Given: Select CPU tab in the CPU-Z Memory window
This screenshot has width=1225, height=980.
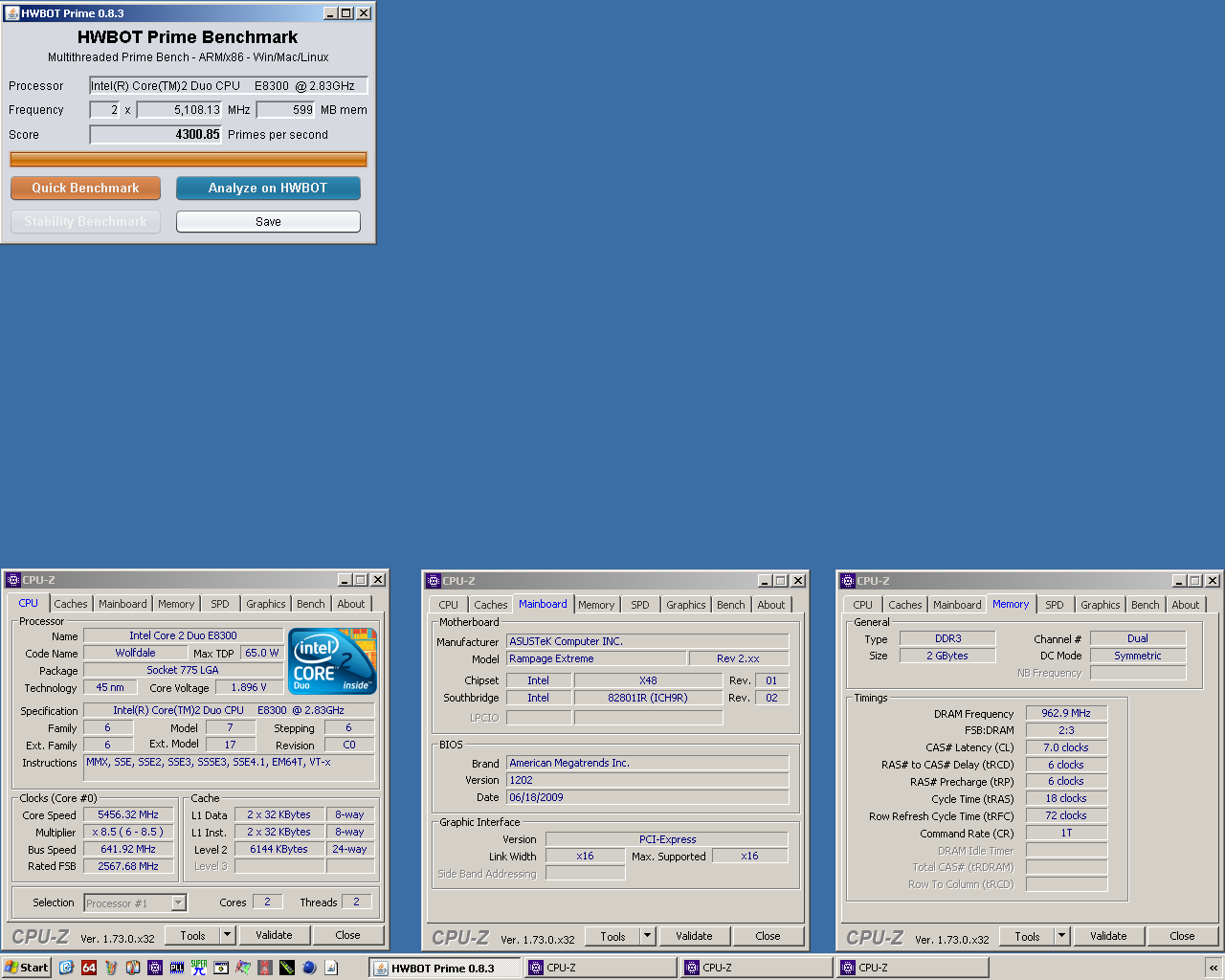Looking at the screenshot, I should tap(863, 605).
